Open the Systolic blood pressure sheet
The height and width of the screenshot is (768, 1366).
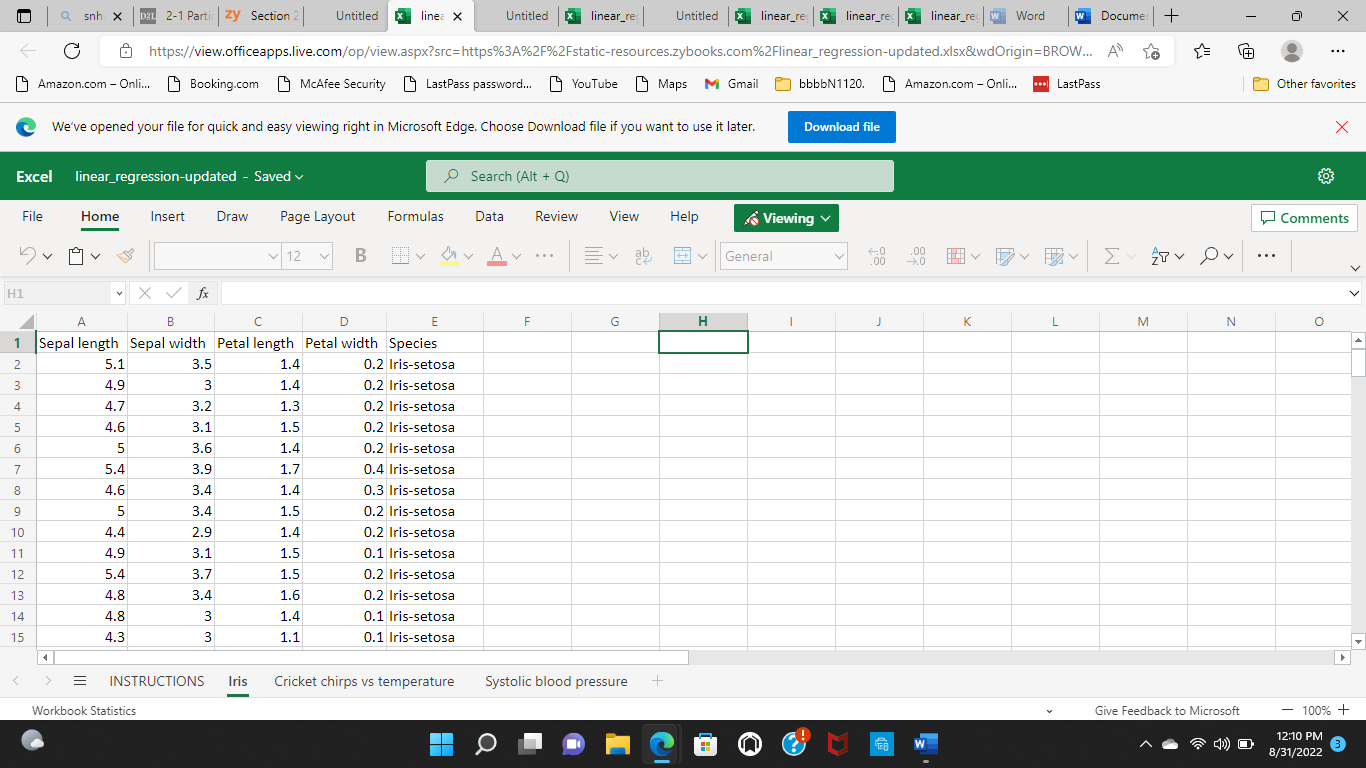pos(556,681)
